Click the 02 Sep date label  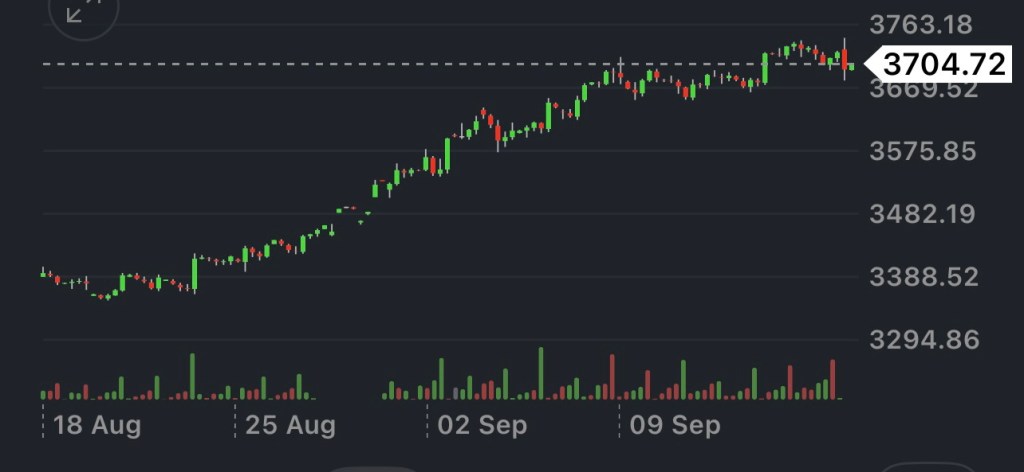(x=481, y=425)
